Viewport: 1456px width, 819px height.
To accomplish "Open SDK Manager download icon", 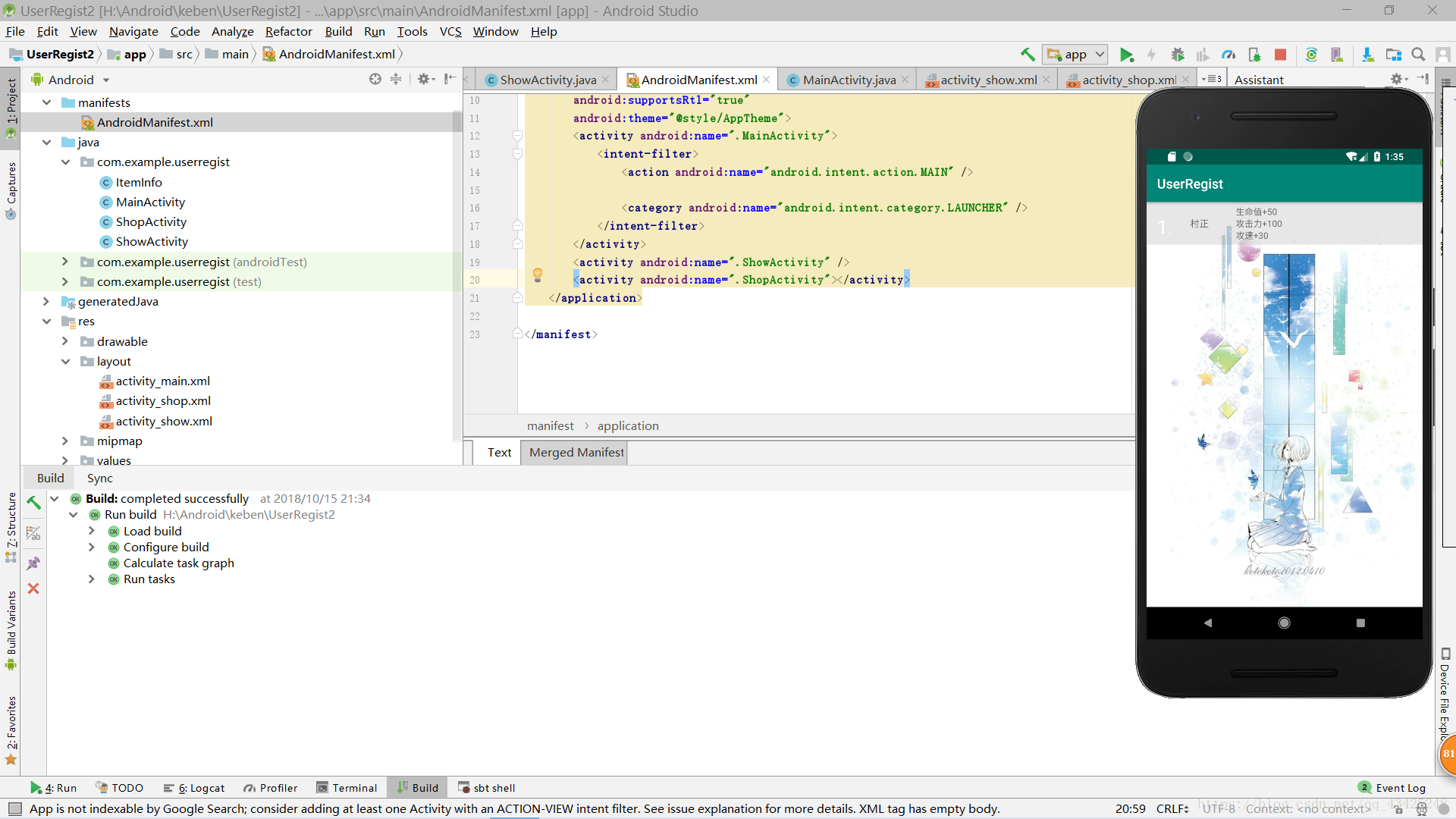I will (1367, 55).
